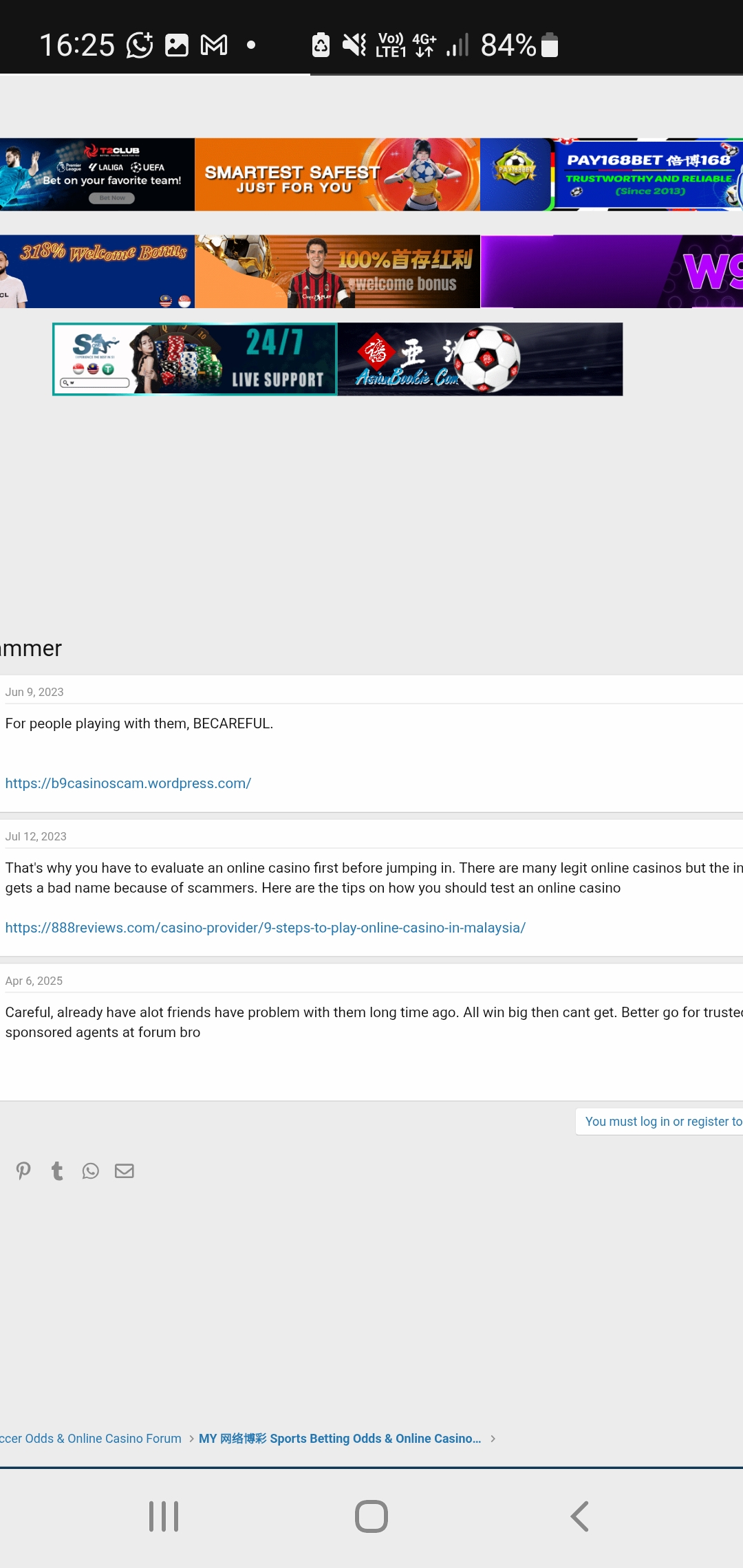The width and height of the screenshot is (743, 1568).
Task: Tap the Gmail notification icon in status bar
Action: pyautogui.click(x=214, y=45)
